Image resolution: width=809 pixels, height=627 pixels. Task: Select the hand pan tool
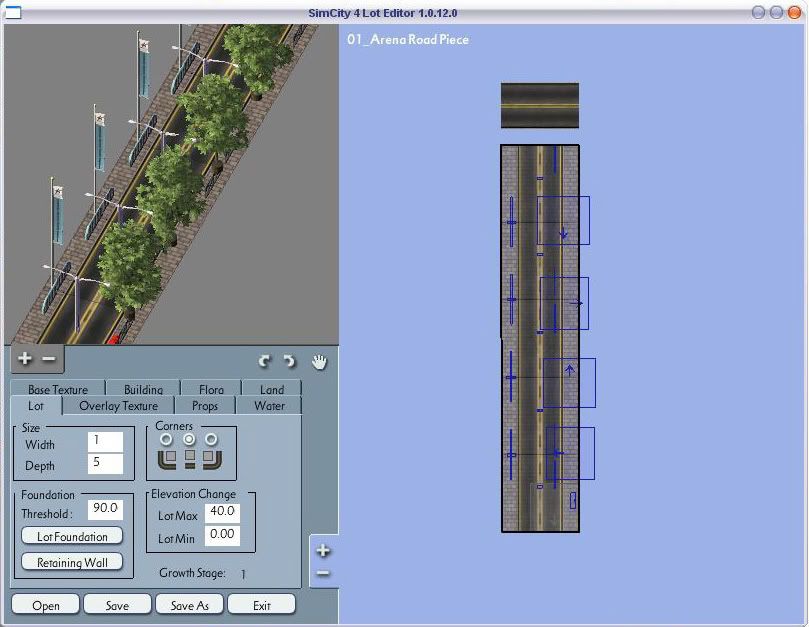coord(319,362)
